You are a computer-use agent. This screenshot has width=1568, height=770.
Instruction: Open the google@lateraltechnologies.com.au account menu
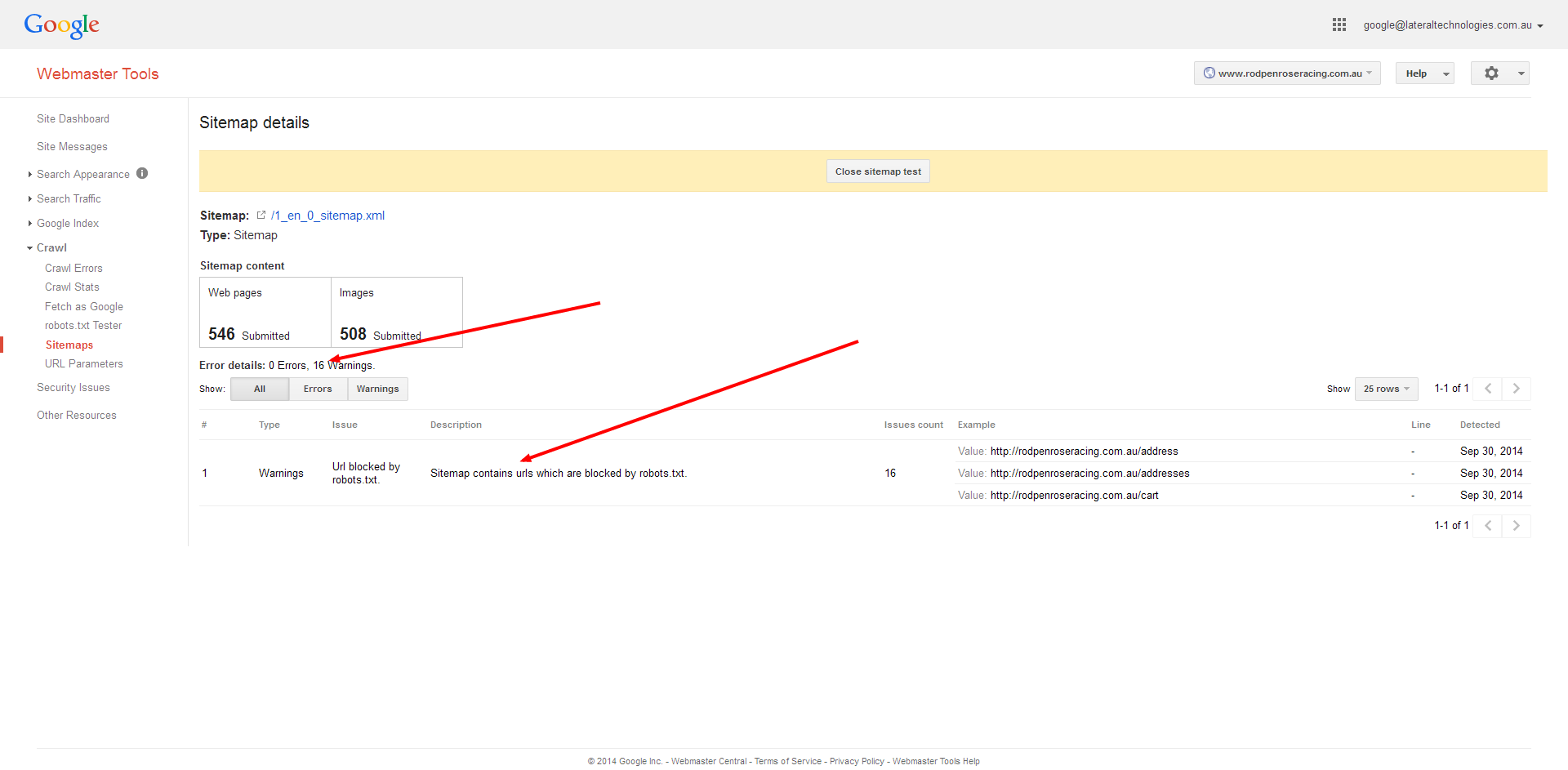1453,25
